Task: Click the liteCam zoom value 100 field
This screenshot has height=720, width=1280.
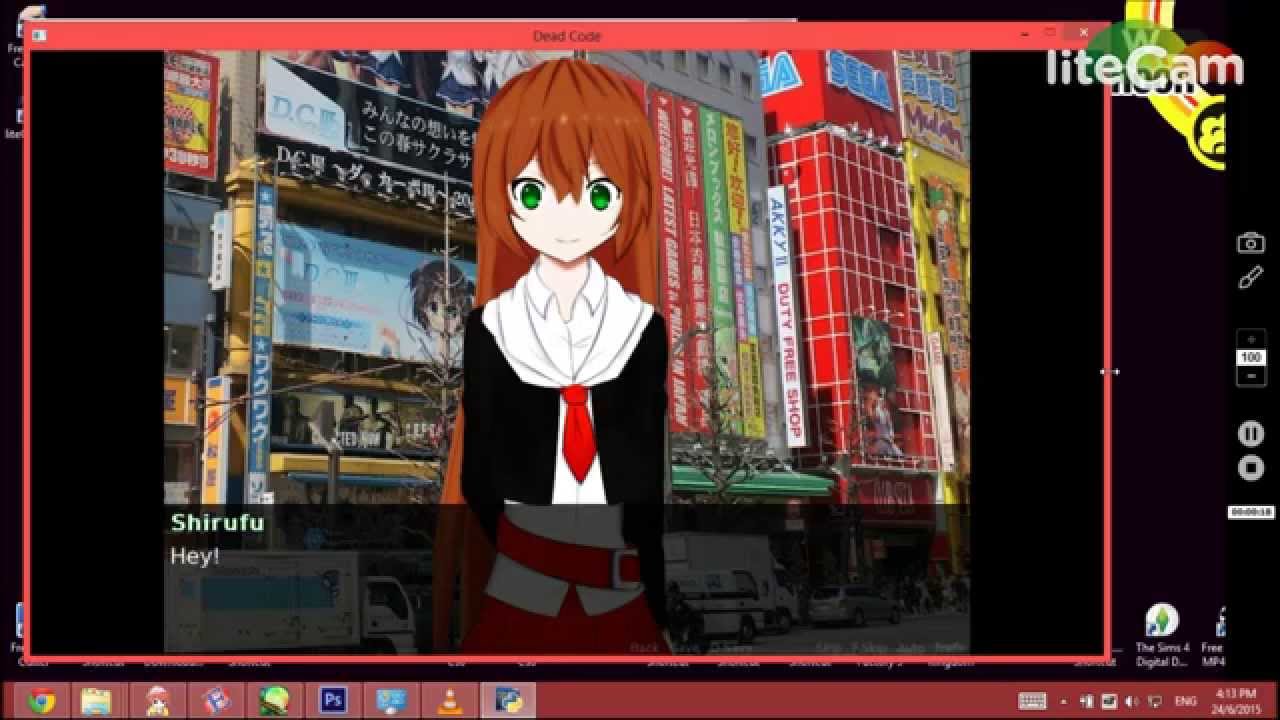Action: coord(1251,358)
